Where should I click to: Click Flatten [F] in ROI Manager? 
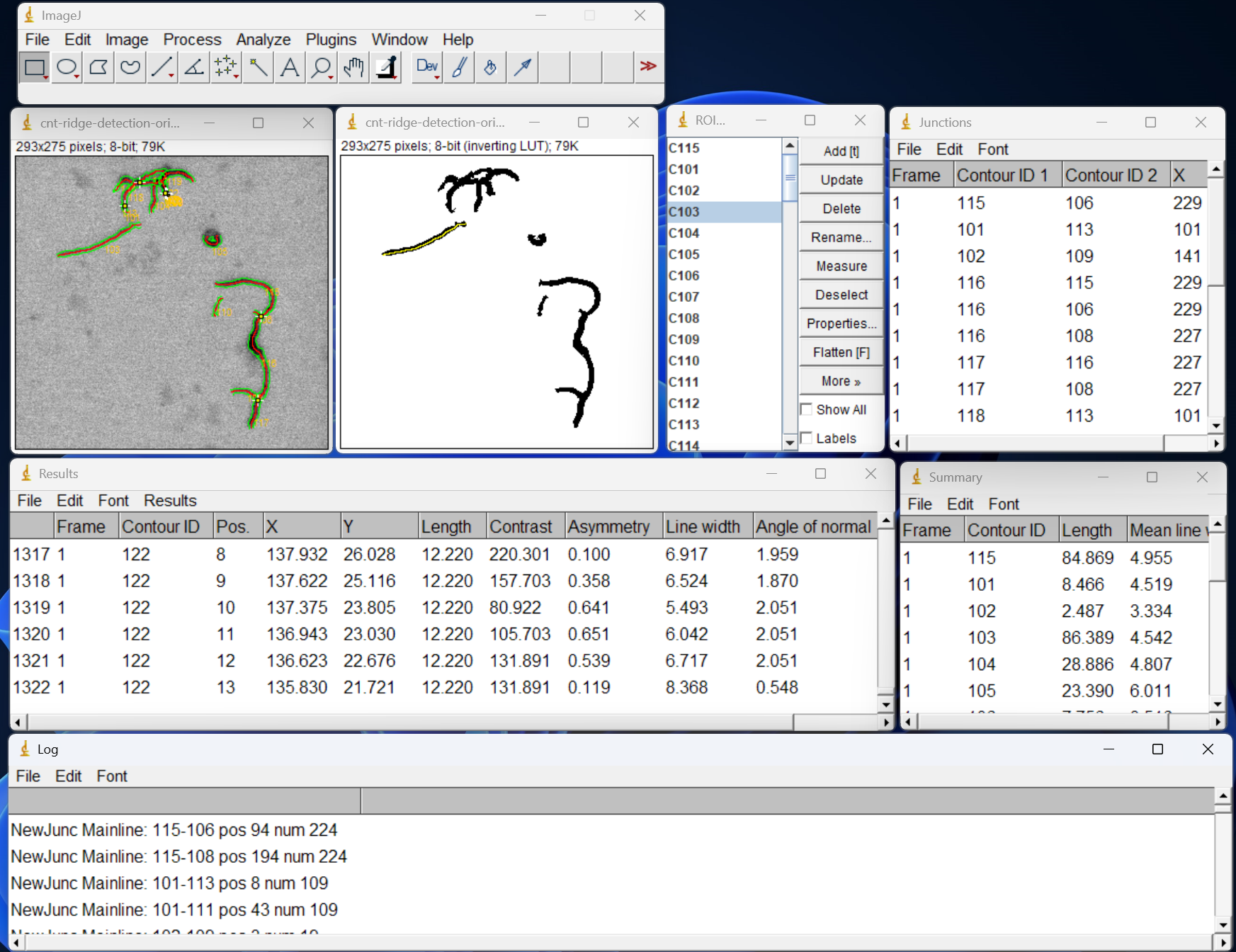click(x=841, y=353)
